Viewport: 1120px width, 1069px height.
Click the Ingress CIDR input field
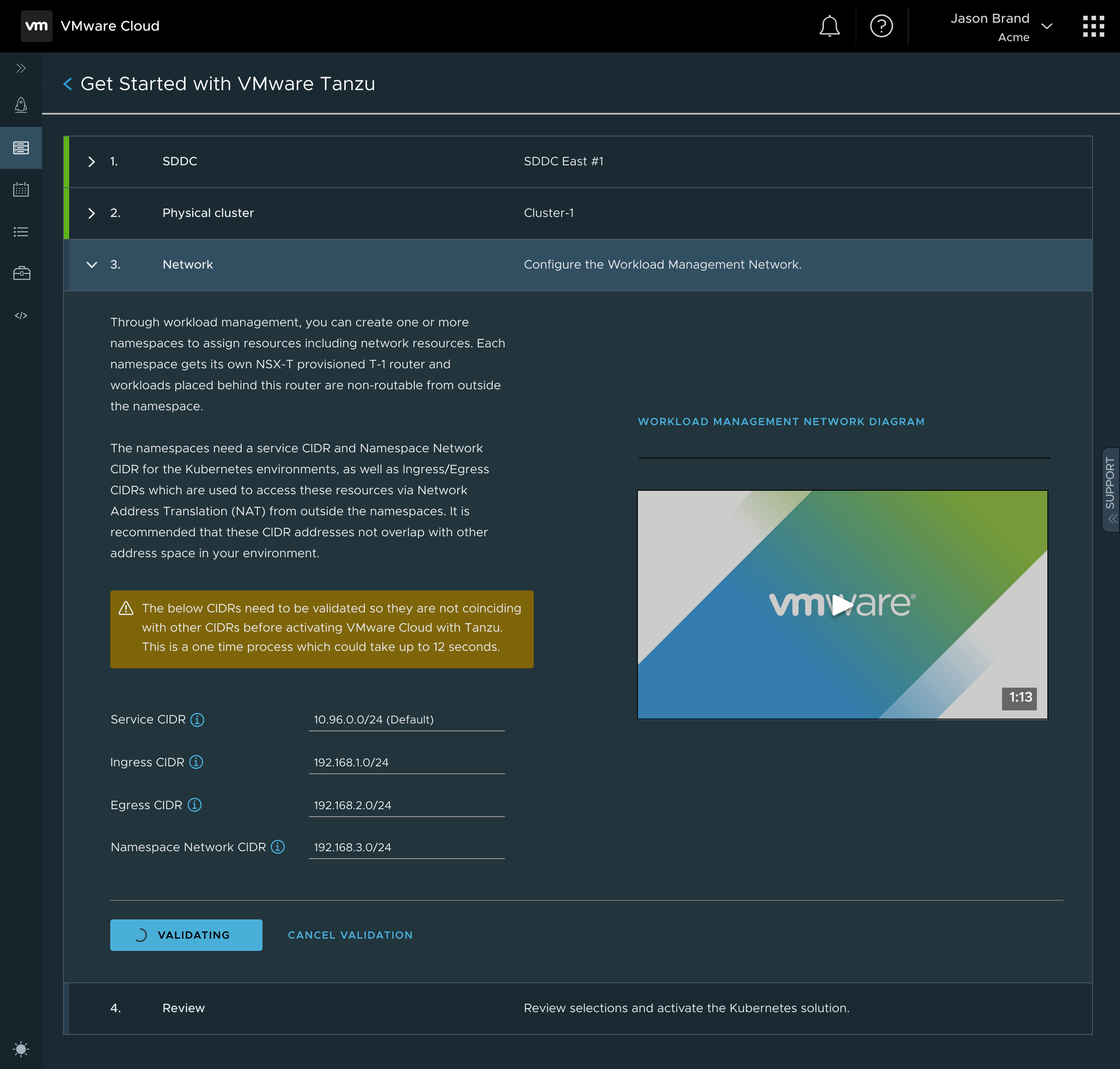pyautogui.click(x=406, y=762)
